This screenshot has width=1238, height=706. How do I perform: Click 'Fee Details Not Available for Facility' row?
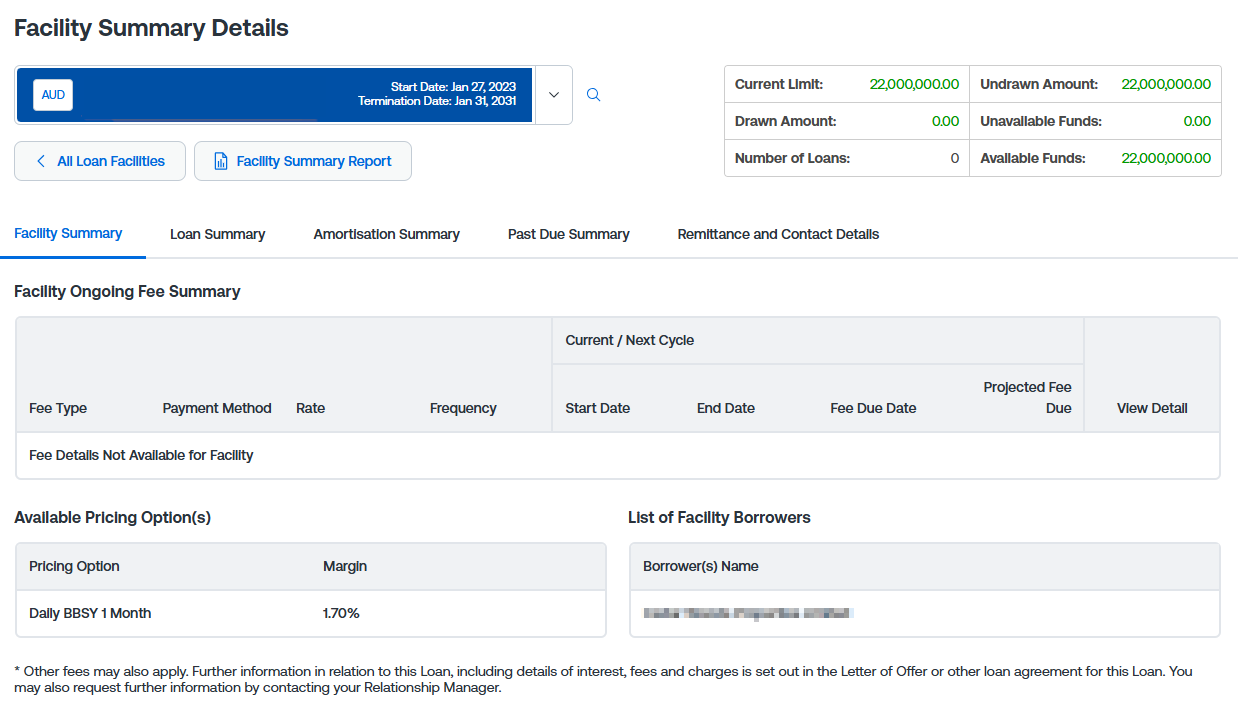[618, 455]
